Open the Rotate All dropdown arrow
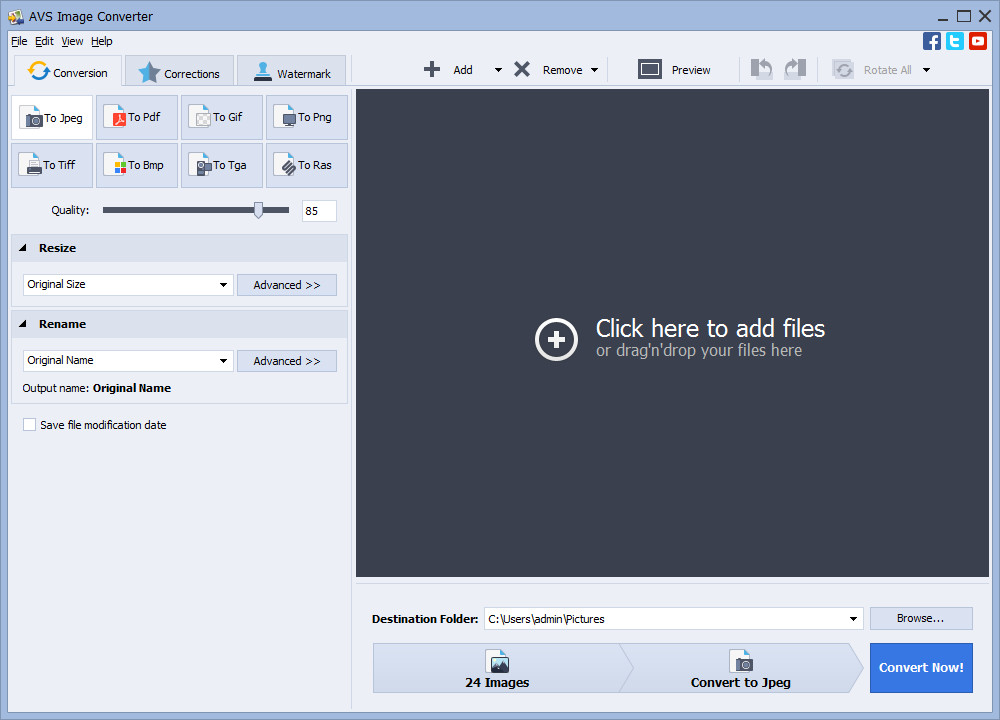The width and height of the screenshot is (1000, 720). tap(927, 70)
